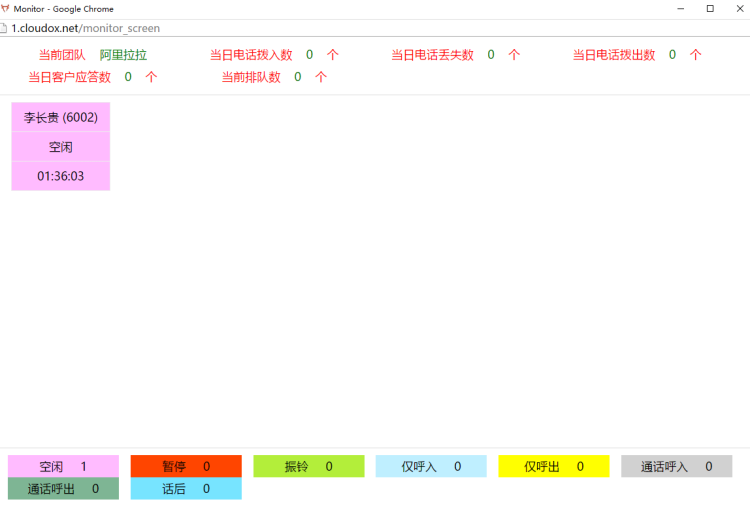Select the team name 阿里拉拉
Screen dimensions: 750x510
pyautogui.click(x=123, y=55)
